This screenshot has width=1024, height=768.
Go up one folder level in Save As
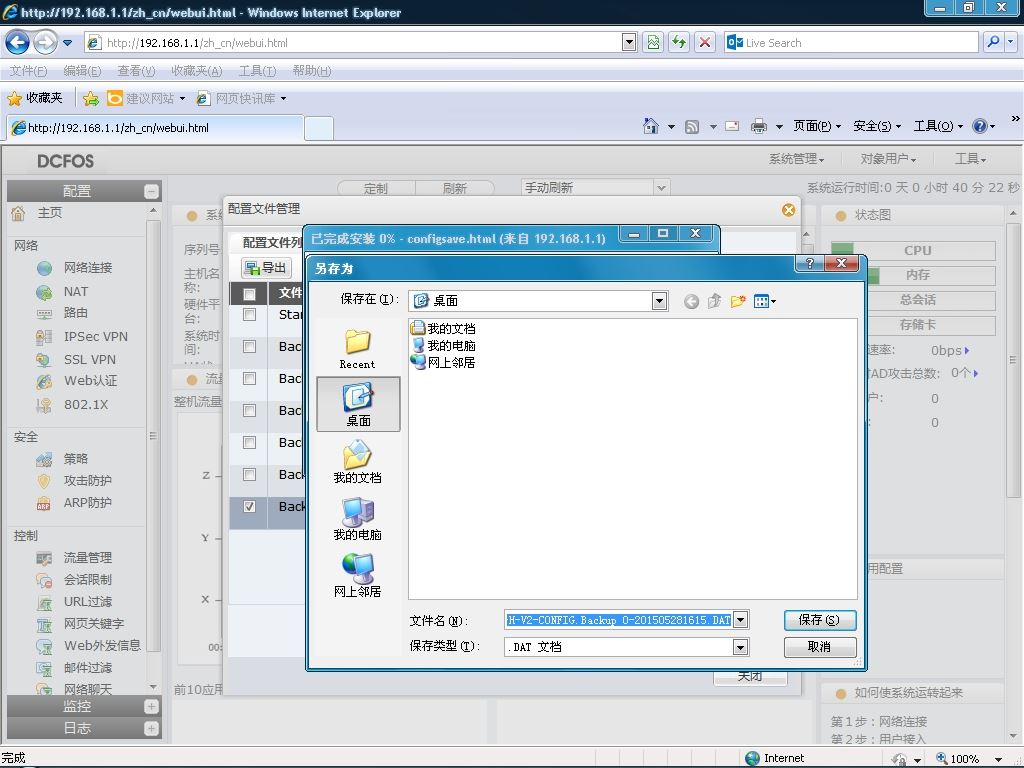[714, 301]
